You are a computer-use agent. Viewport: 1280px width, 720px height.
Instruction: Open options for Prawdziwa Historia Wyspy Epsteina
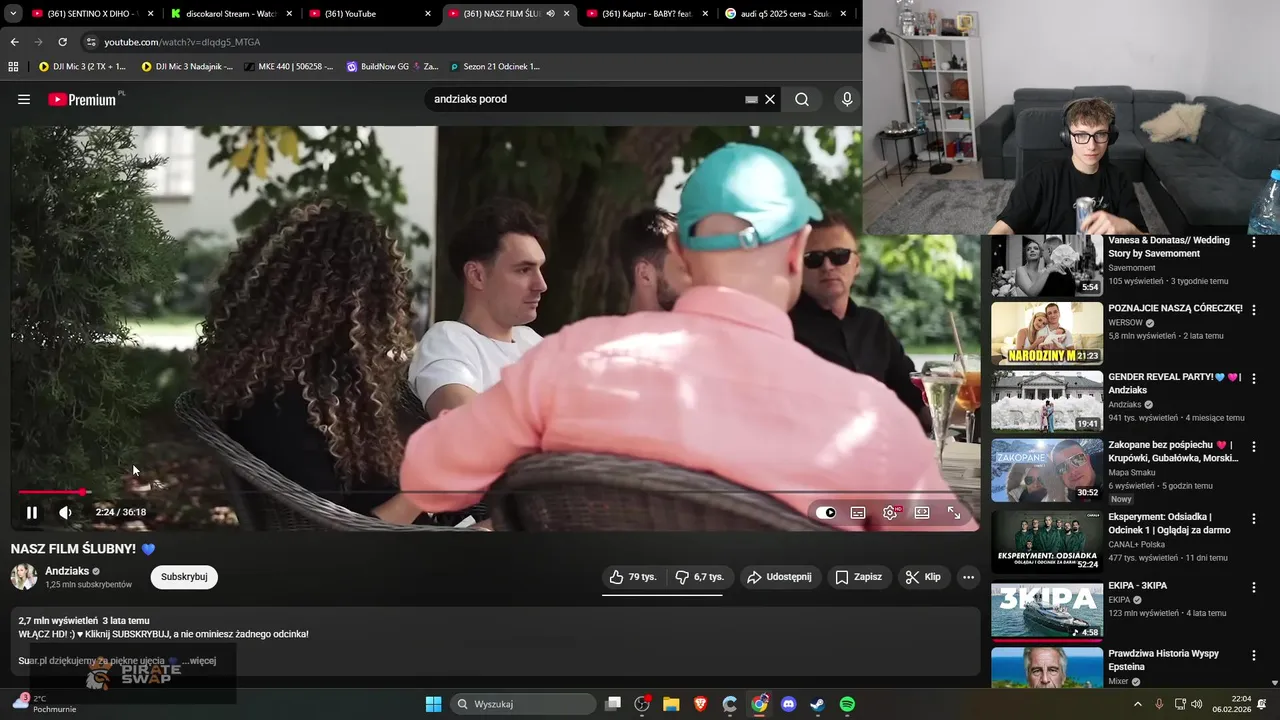point(1253,655)
